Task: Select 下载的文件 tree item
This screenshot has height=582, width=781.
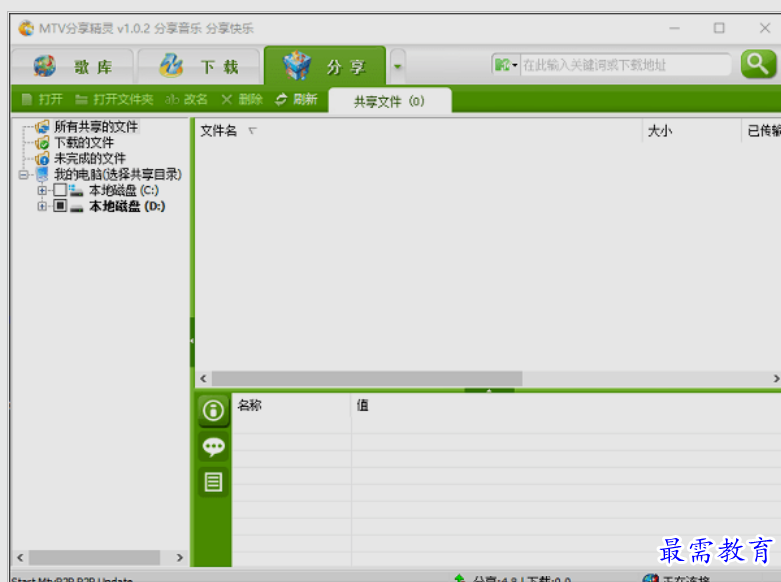Action: click(x=84, y=143)
